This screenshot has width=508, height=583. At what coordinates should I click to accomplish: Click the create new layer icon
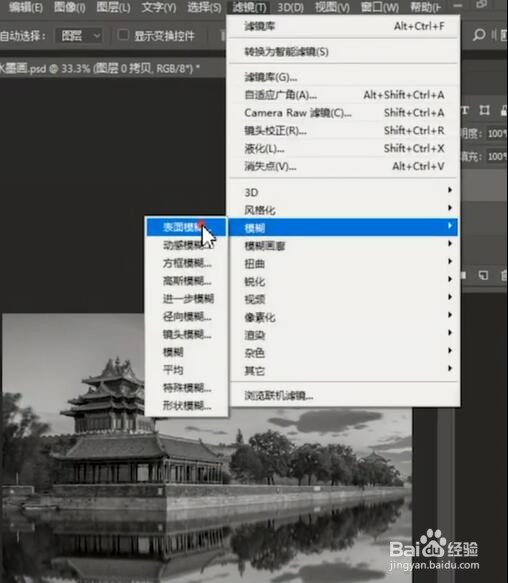[483, 275]
